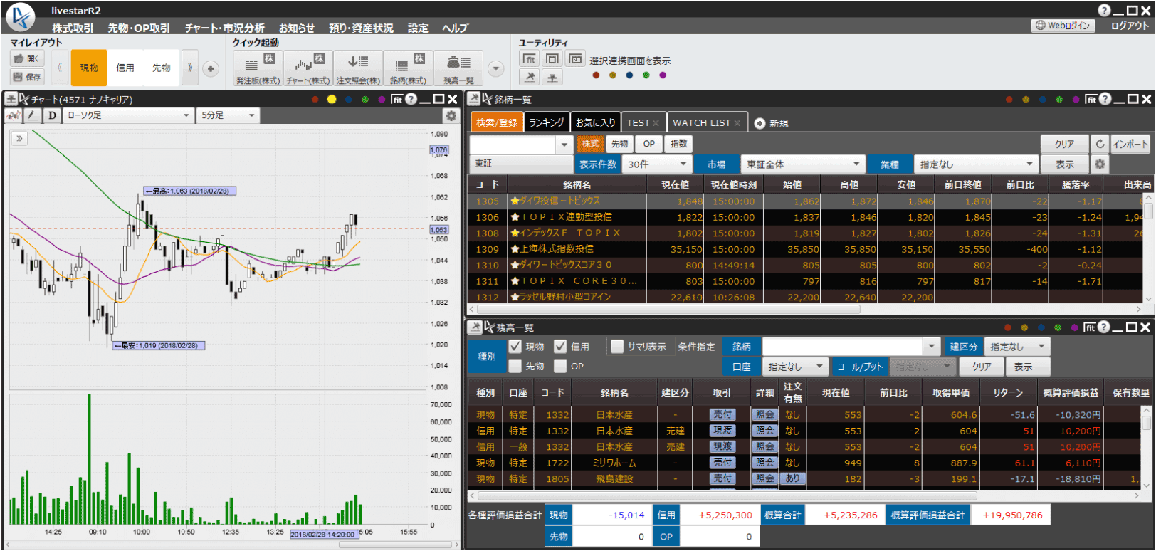Click the next layout arrow in マイレイアウト
This screenshot has width=1156, height=551.
click(190, 68)
